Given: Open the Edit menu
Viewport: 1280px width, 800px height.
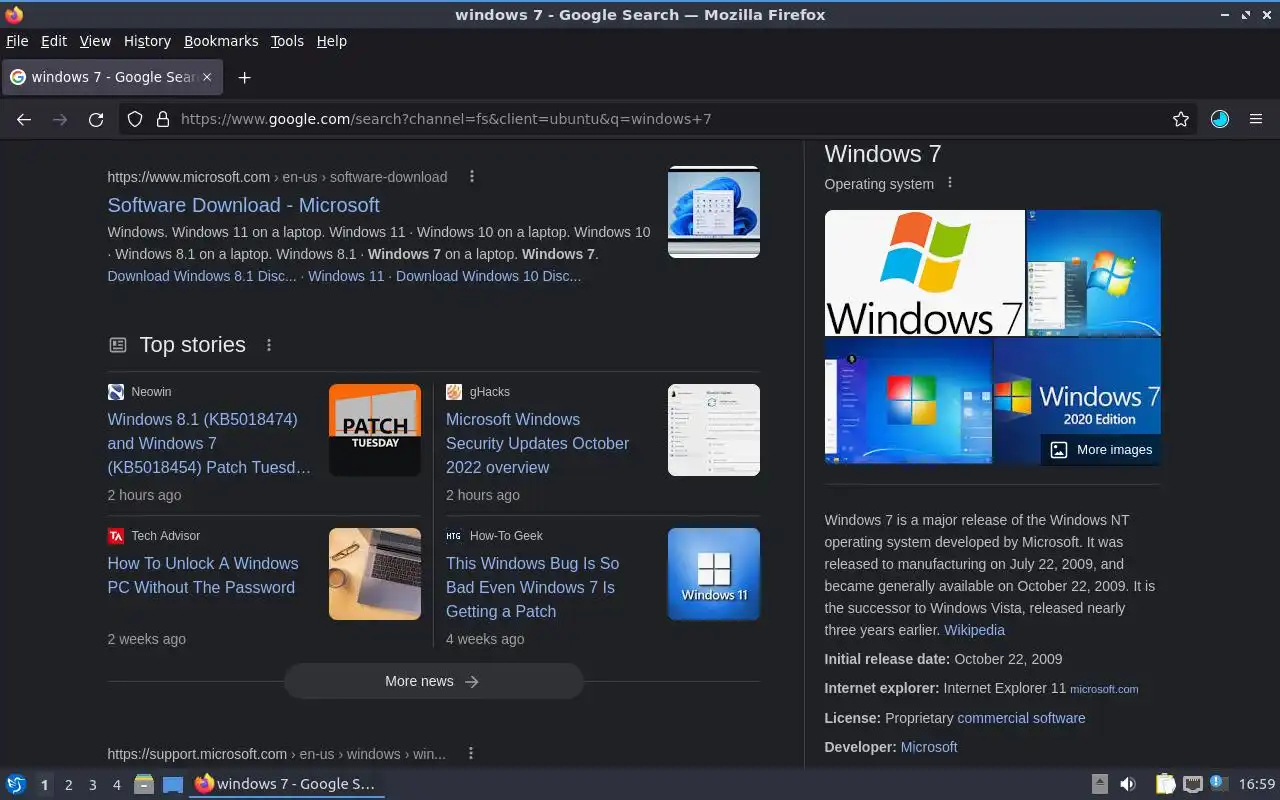Looking at the screenshot, I should click(x=54, y=41).
